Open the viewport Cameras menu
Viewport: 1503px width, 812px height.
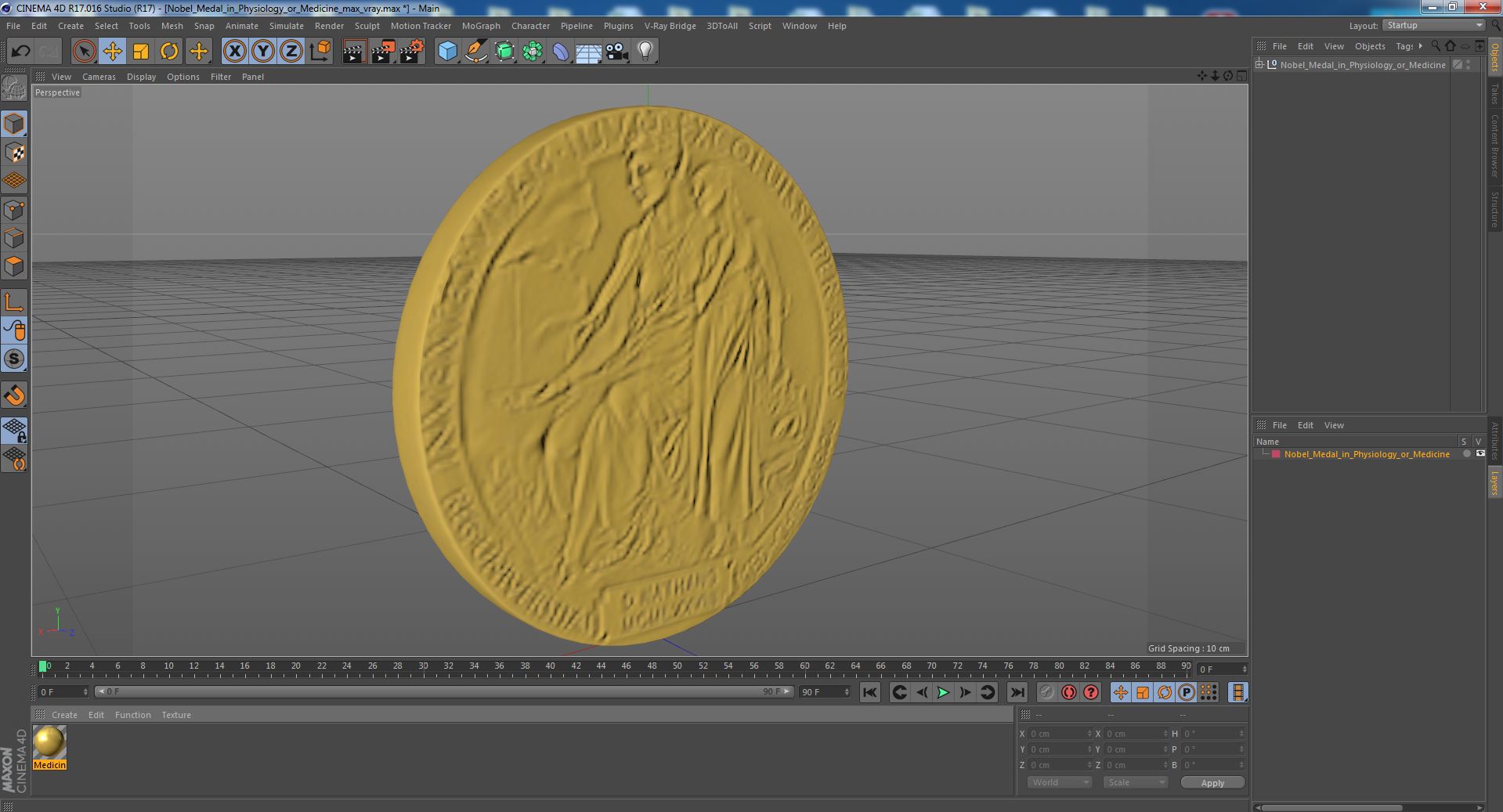99,77
